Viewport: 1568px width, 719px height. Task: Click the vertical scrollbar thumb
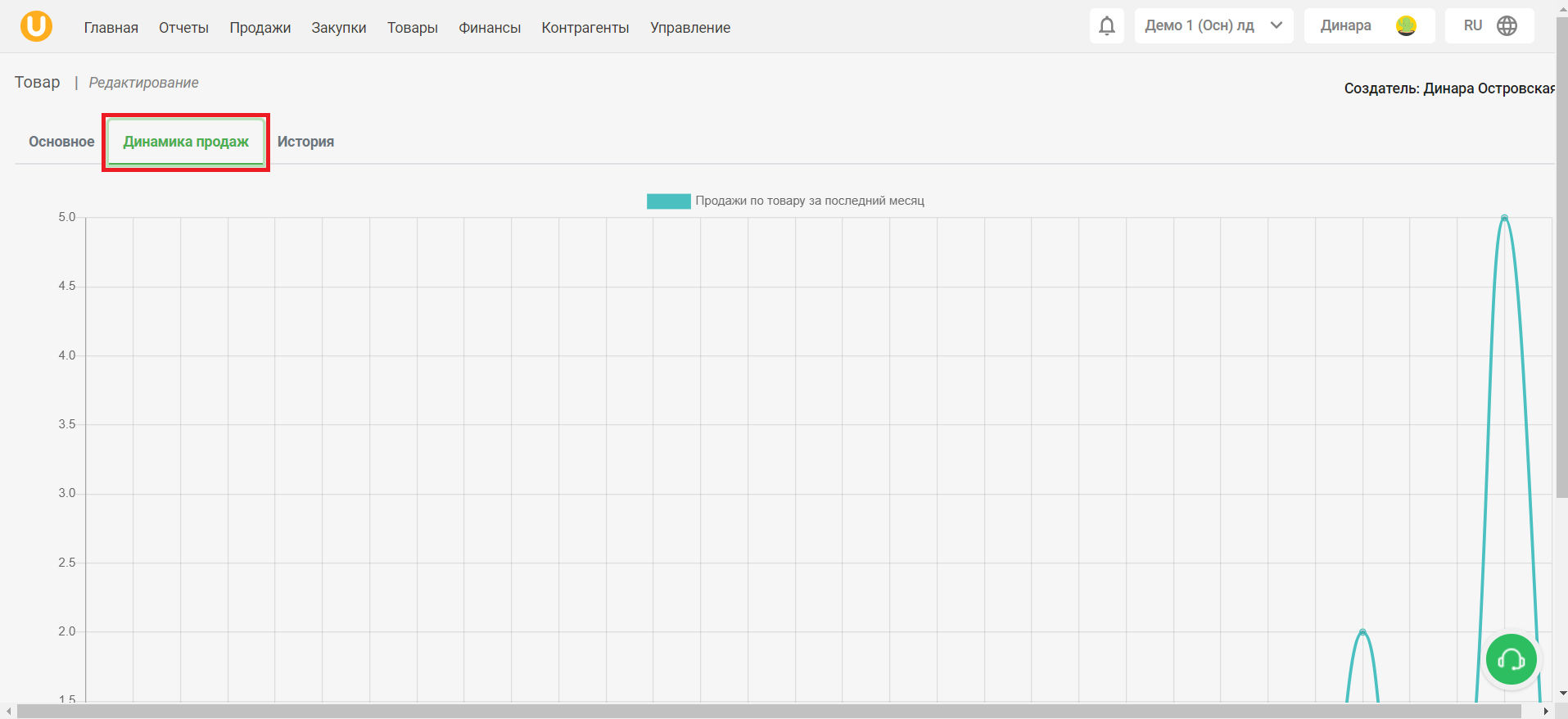pyautogui.click(x=1561, y=257)
